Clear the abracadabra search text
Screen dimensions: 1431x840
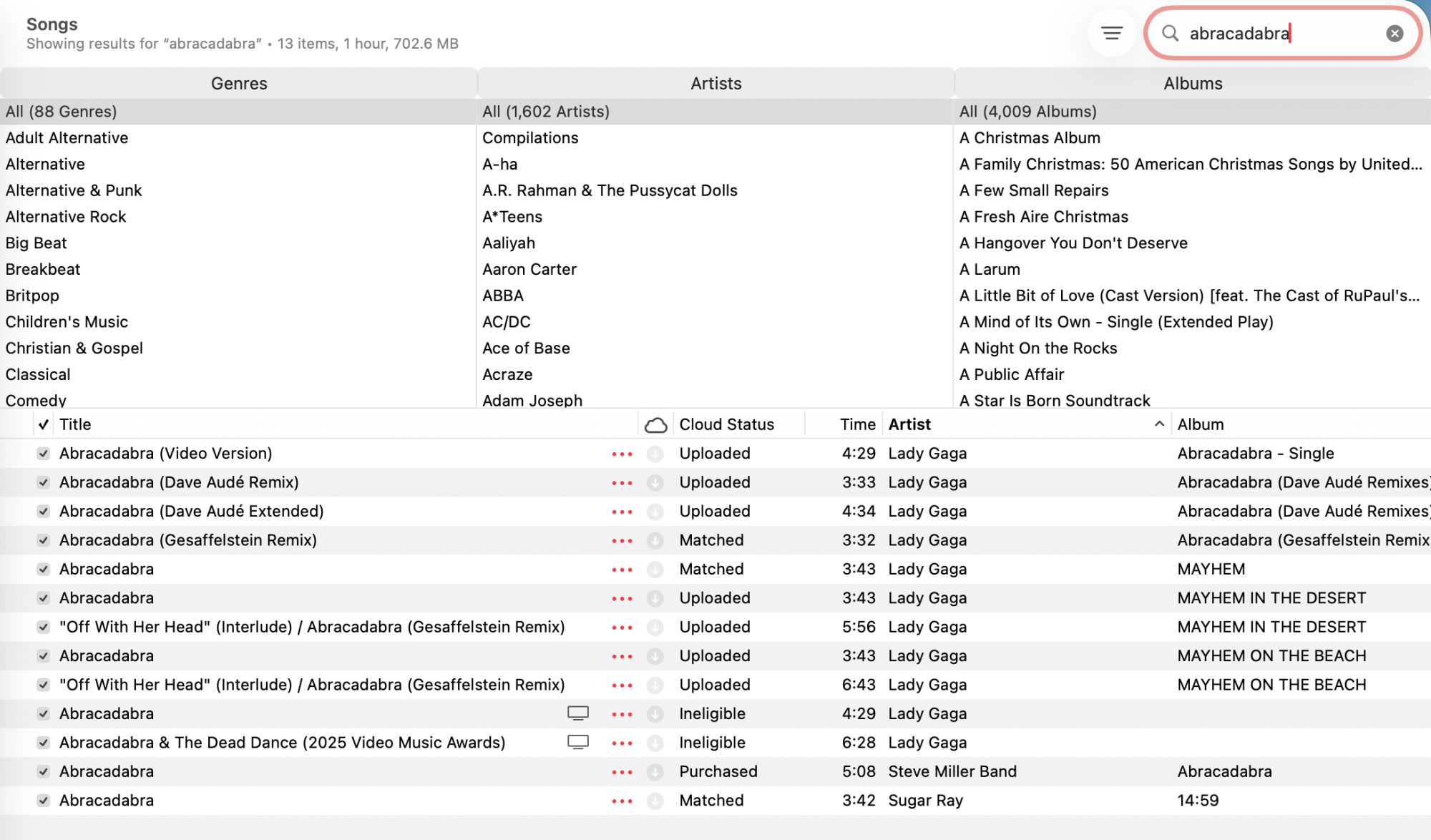pyautogui.click(x=1394, y=33)
